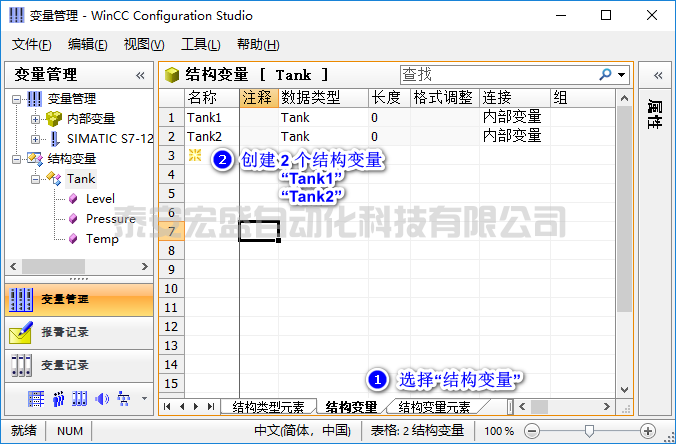
Task: Select the Pressure structure element in tree
Action: tap(110, 219)
